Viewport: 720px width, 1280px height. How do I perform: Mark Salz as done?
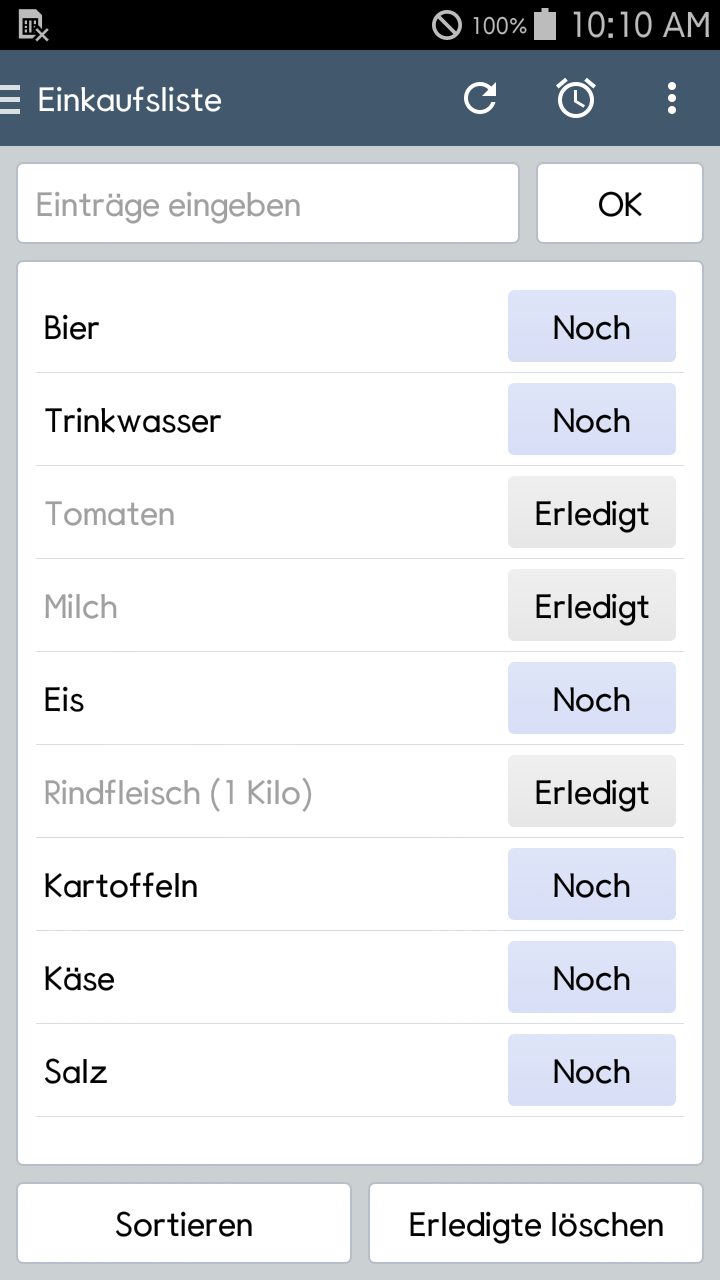pyautogui.click(x=591, y=1071)
